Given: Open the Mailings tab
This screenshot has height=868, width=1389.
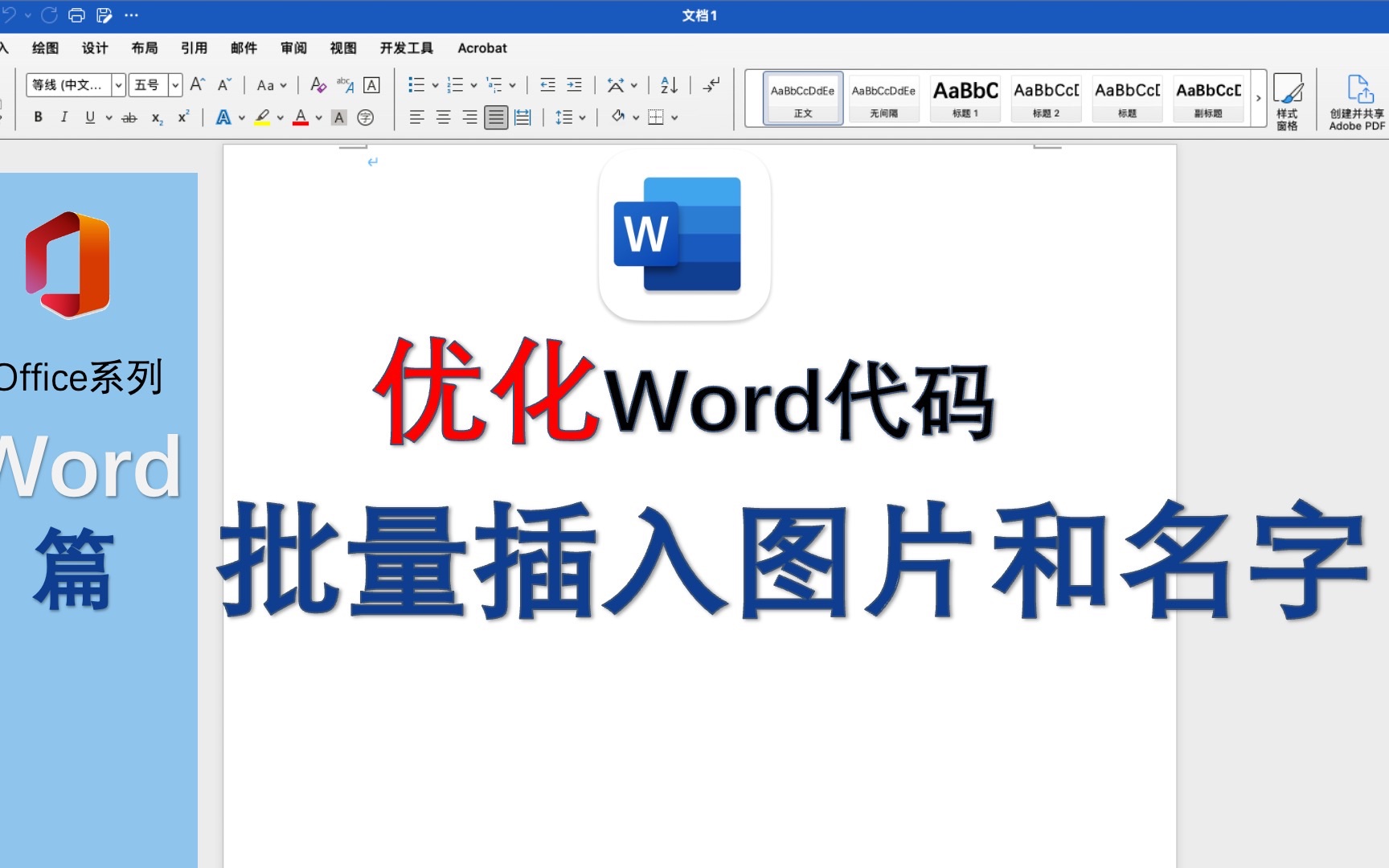Looking at the screenshot, I should click(244, 48).
